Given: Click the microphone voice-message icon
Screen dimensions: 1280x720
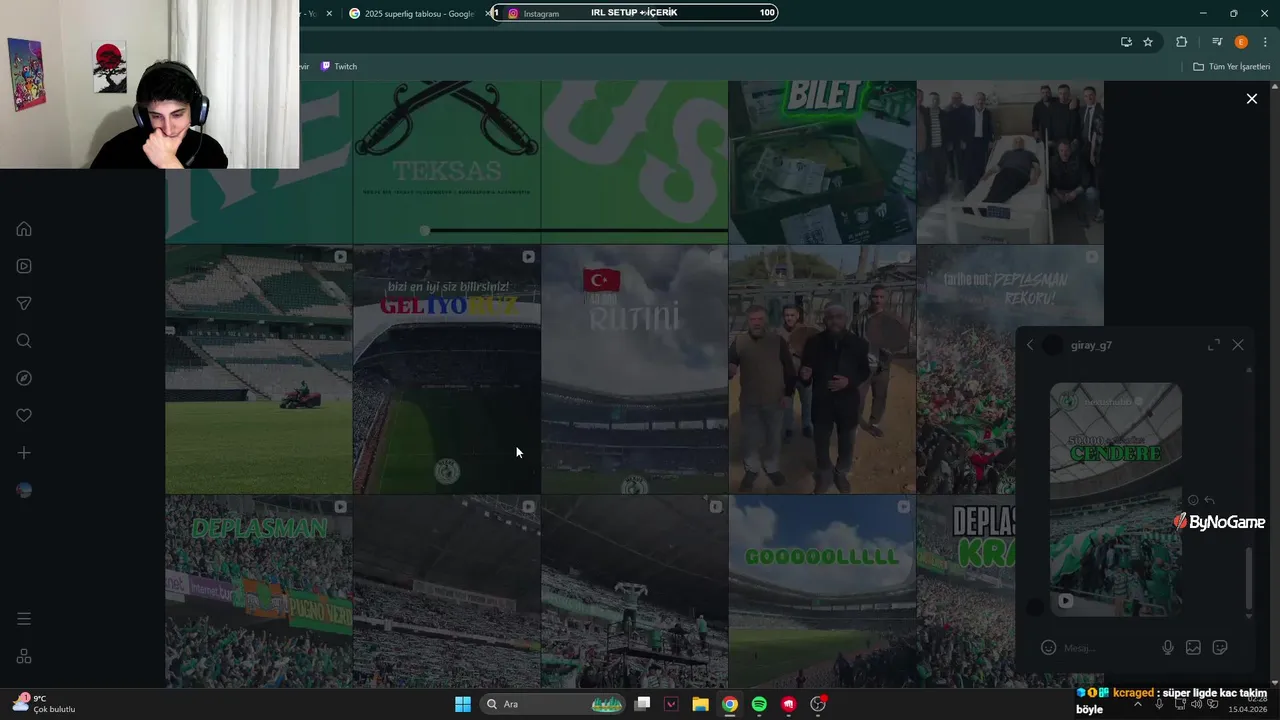Looking at the screenshot, I should [x=1167, y=648].
